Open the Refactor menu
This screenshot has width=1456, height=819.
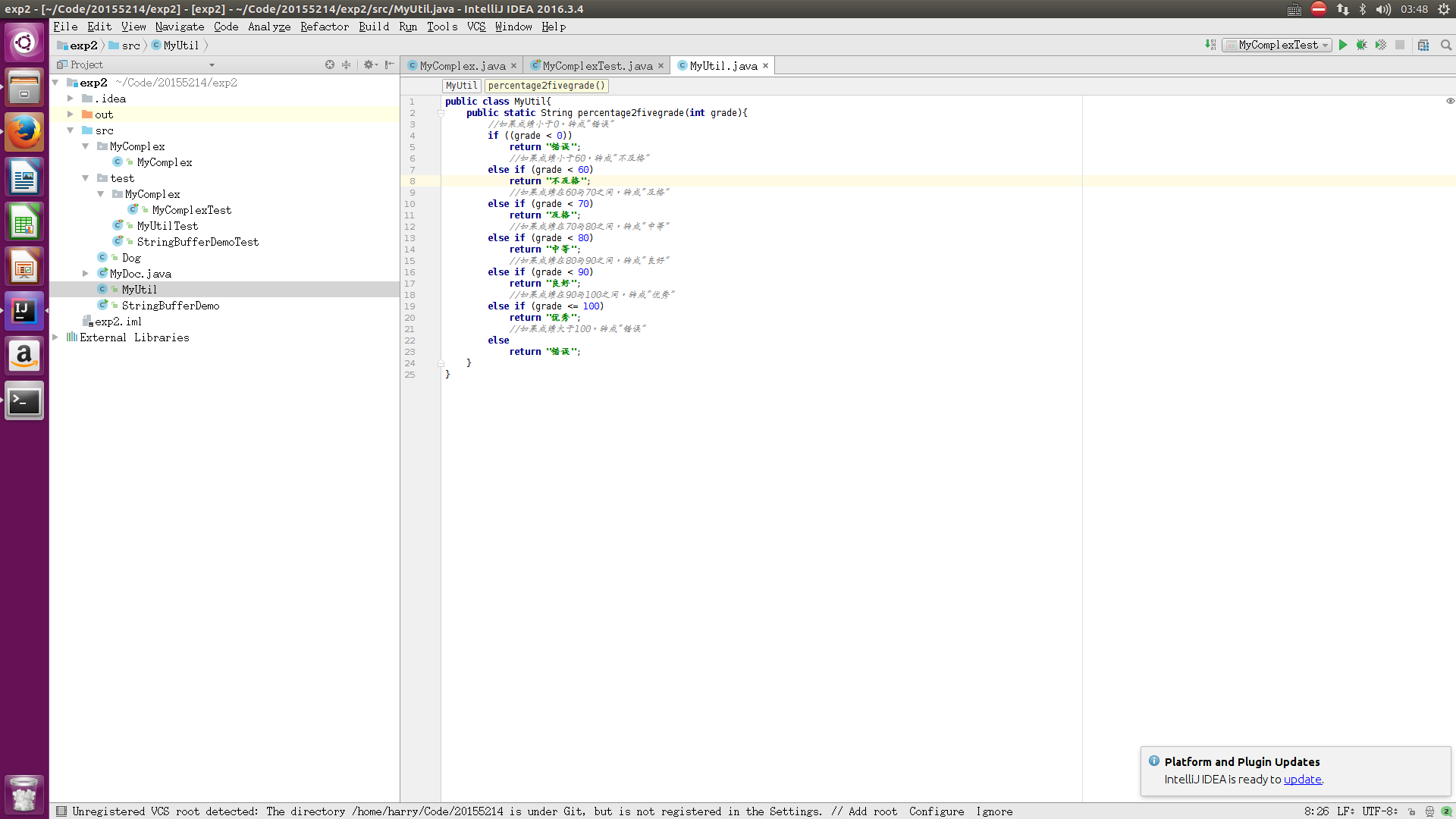(x=325, y=27)
